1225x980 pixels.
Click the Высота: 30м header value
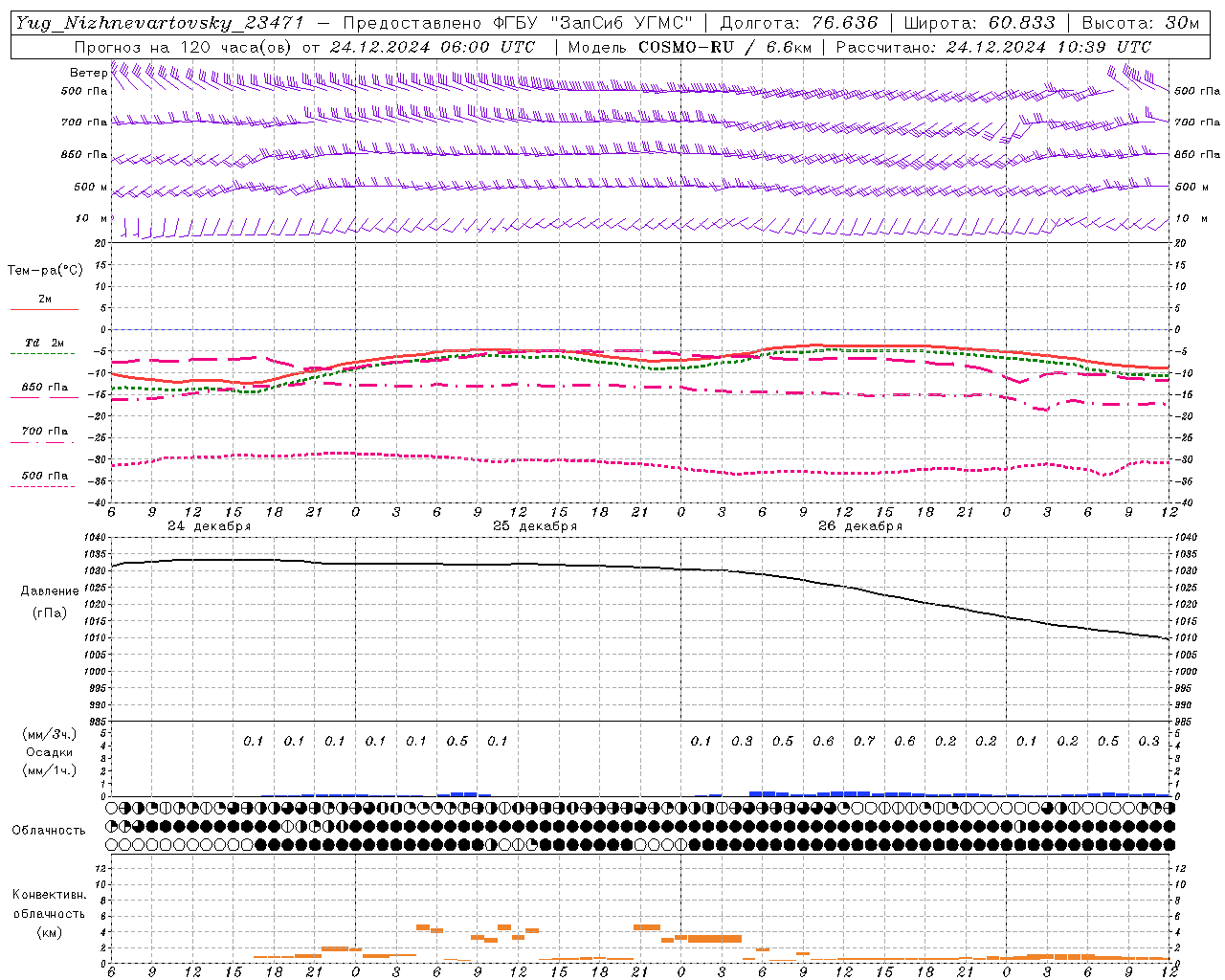tap(1141, 23)
